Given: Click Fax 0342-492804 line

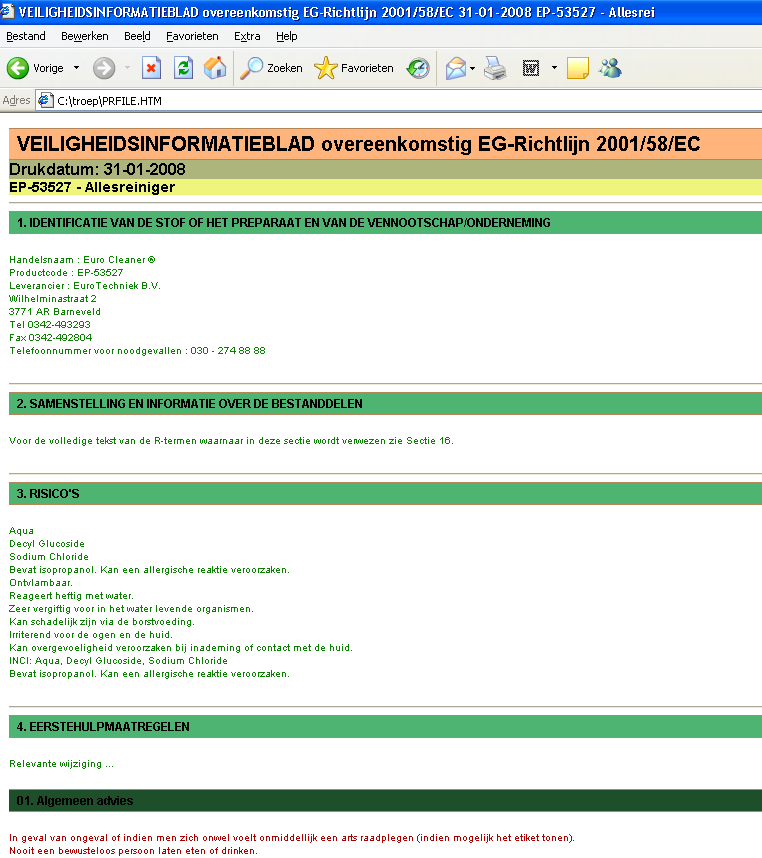Looking at the screenshot, I should 51,338.
